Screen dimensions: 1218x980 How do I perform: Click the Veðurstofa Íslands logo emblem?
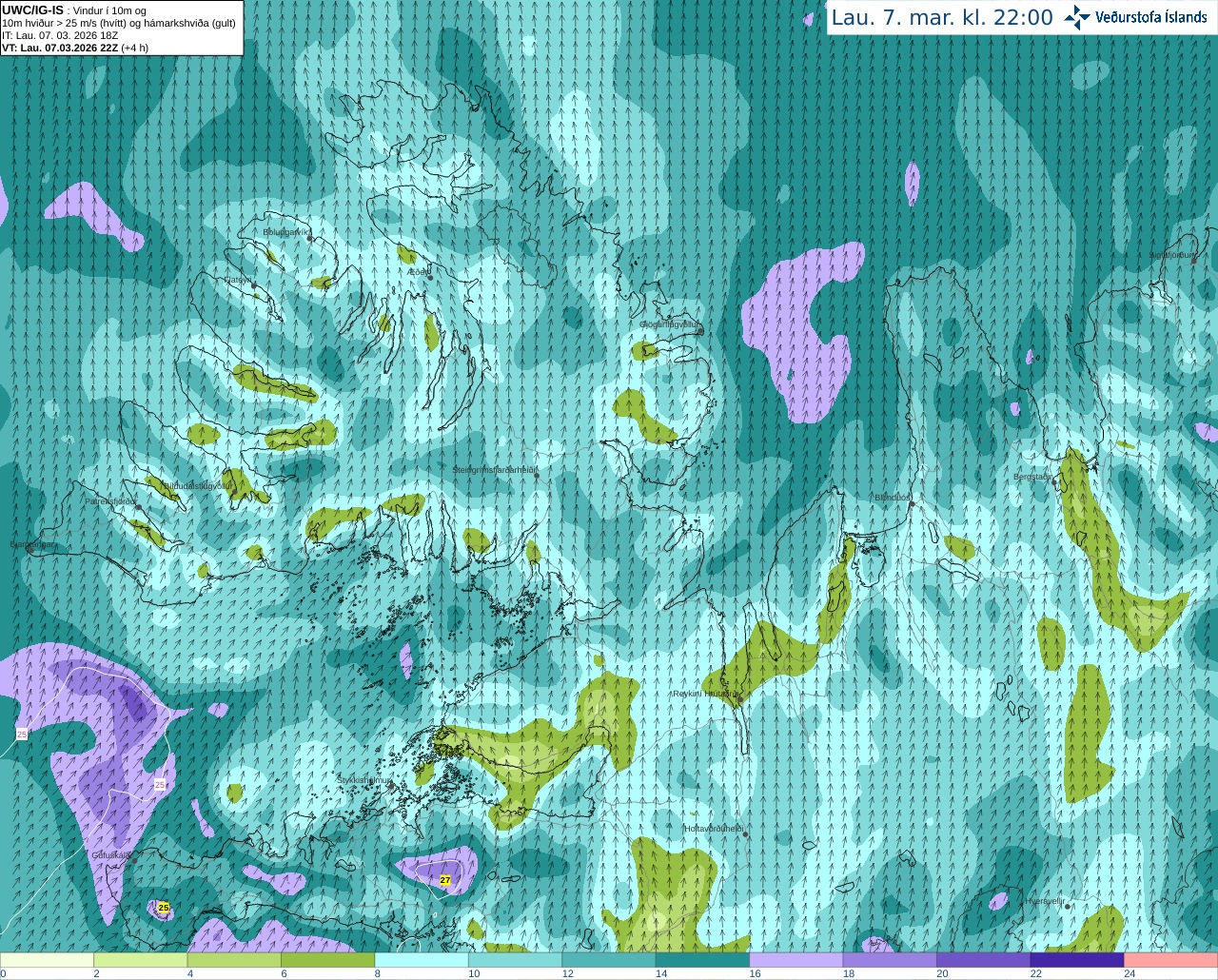tap(1077, 17)
